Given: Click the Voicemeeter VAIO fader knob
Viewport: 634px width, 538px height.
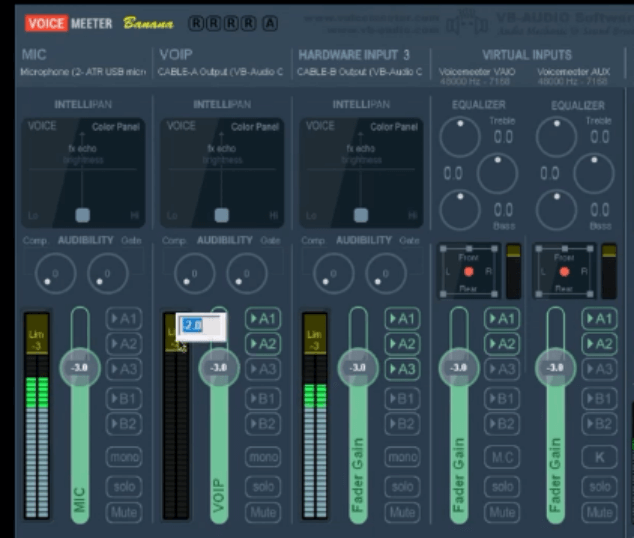Looking at the screenshot, I should click(459, 367).
